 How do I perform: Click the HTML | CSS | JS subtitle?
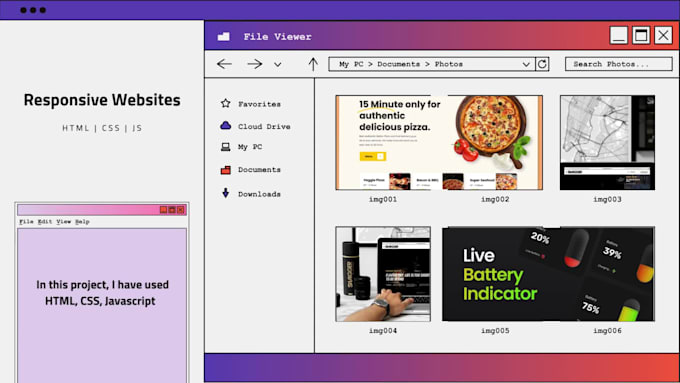tap(102, 128)
